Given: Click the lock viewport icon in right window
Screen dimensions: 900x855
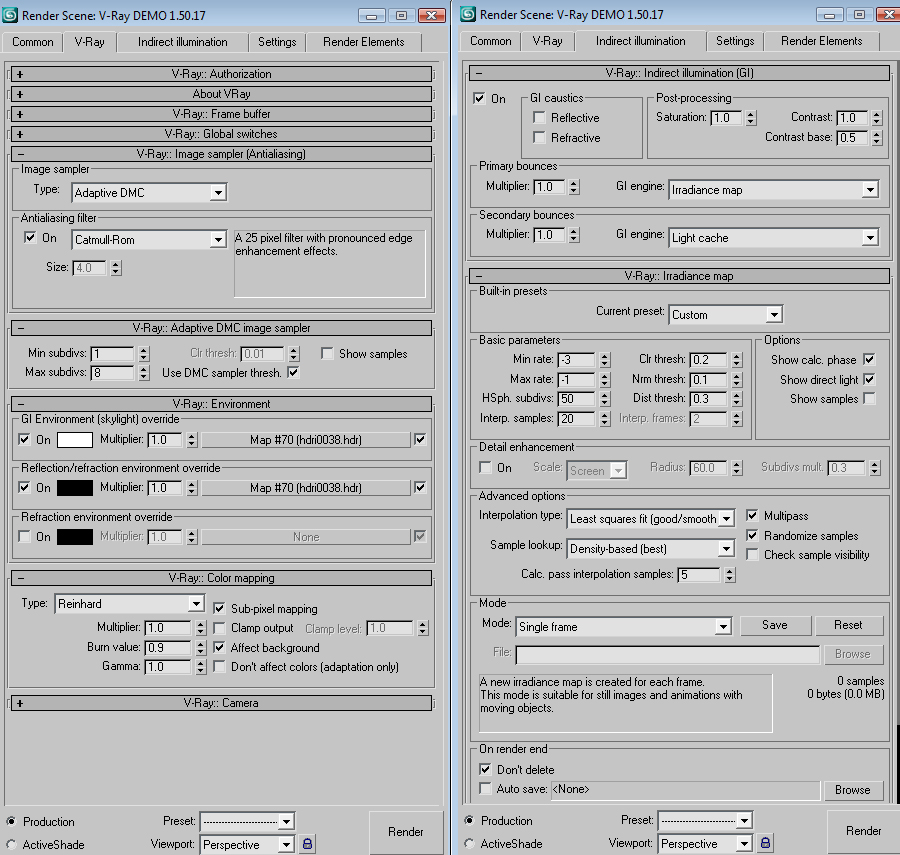Looking at the screenshot, I should pos(765,842).
